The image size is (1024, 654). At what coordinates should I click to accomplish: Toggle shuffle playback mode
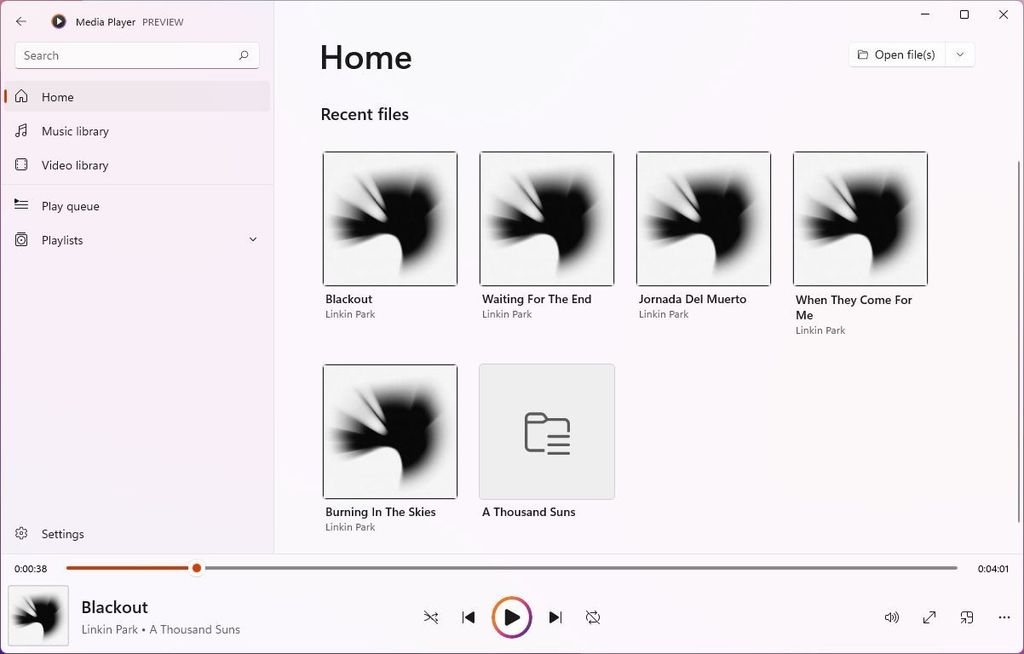(431, 617)
